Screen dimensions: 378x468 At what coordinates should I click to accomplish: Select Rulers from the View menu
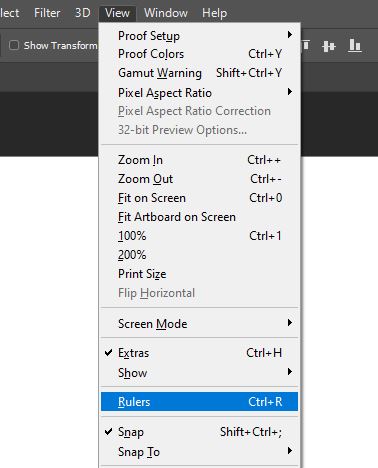[x=199, y=402]
